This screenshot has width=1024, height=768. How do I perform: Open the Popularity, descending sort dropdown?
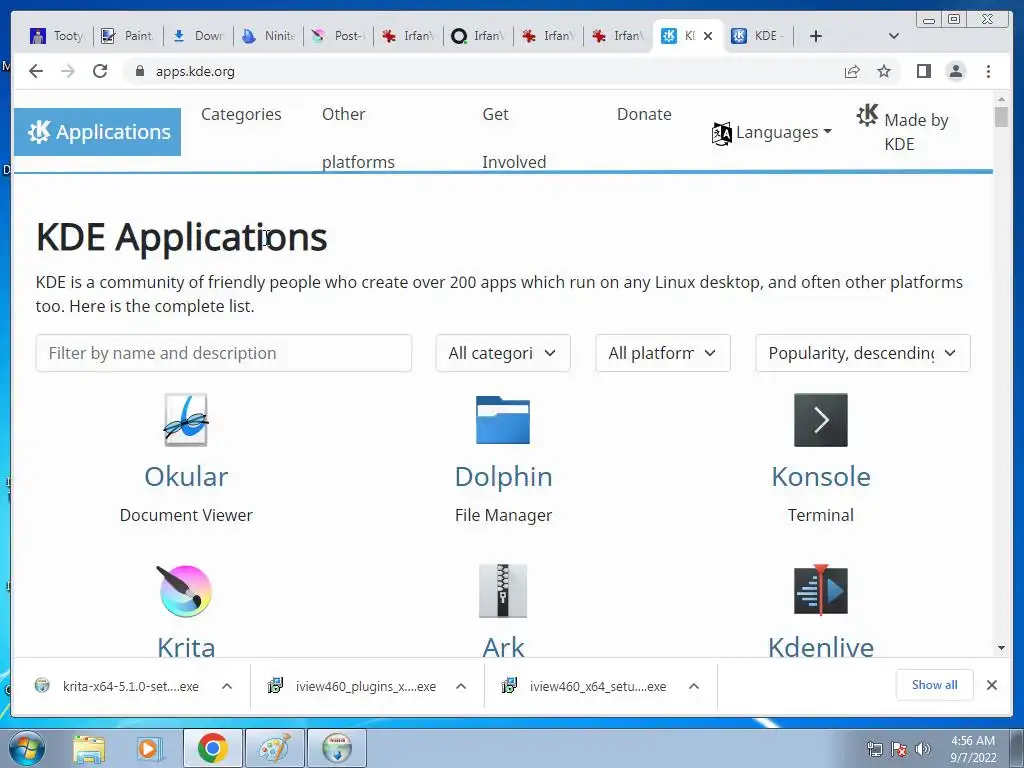[863, 353]
